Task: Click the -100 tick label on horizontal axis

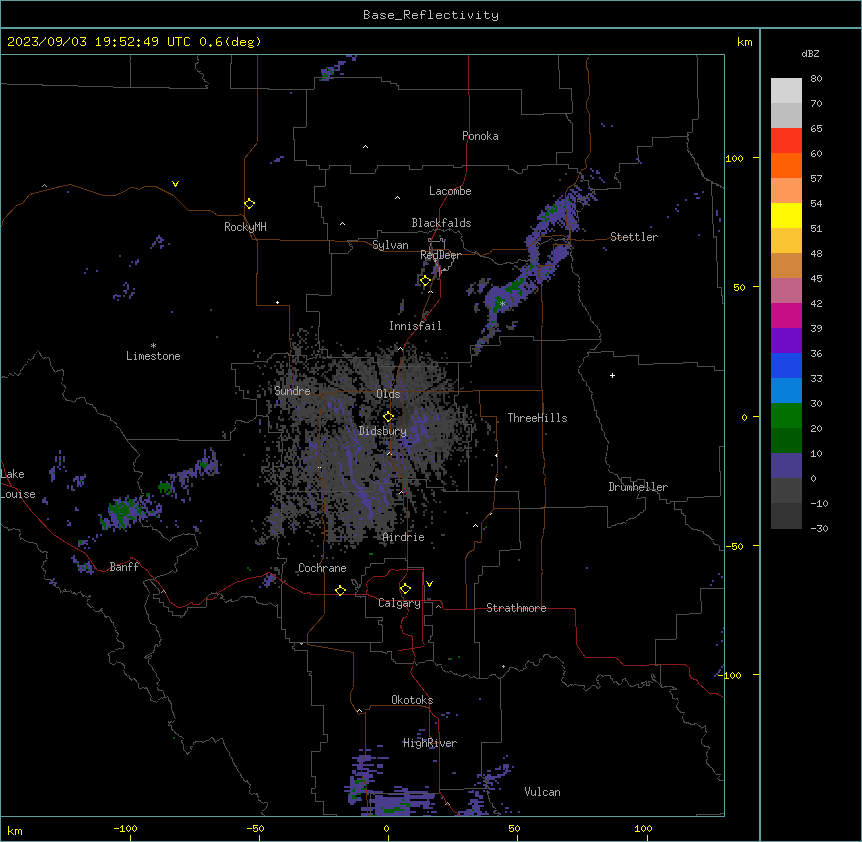Action: point(125,828)
